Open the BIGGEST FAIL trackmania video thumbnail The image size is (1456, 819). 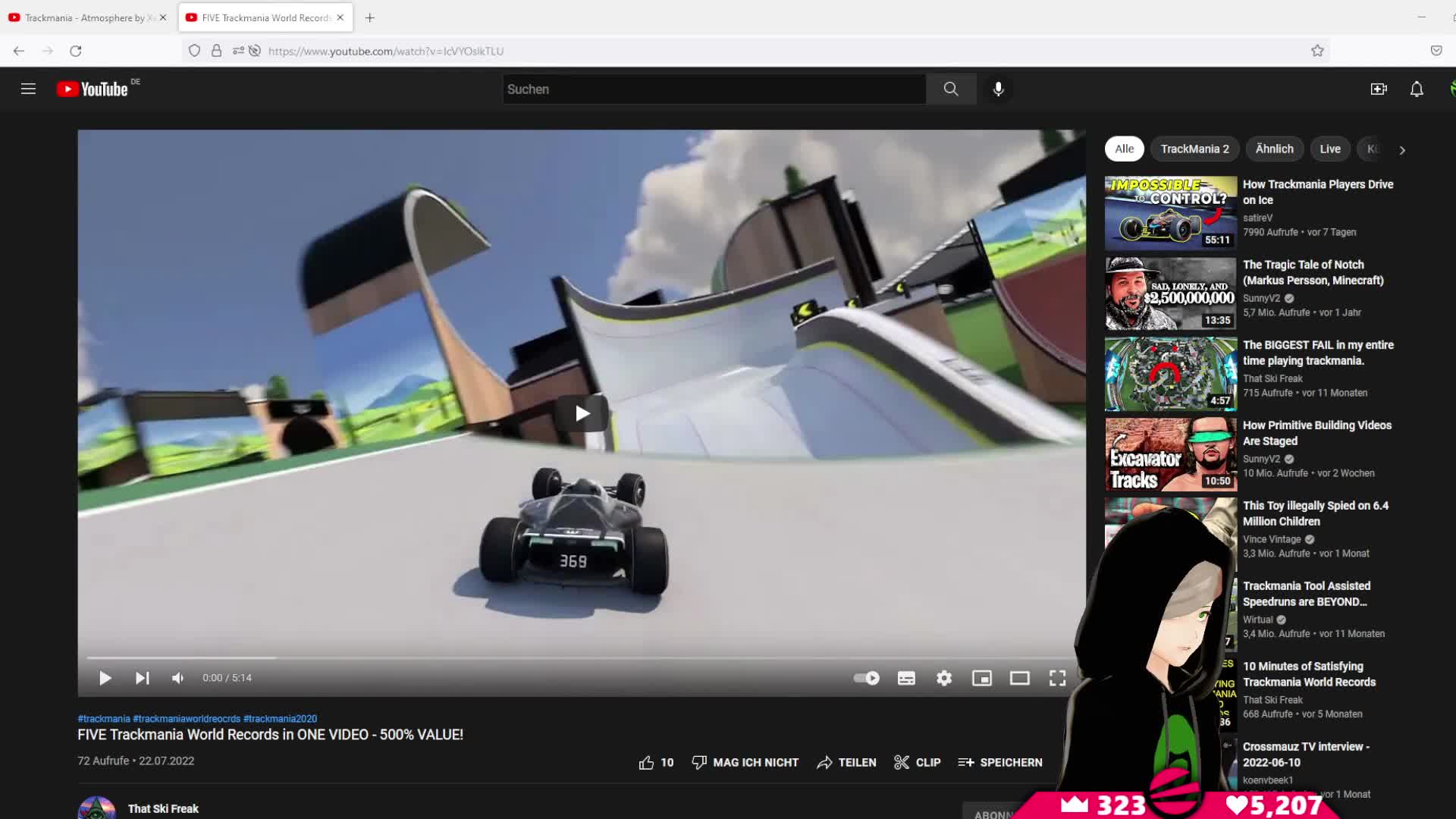[1170, 374]
